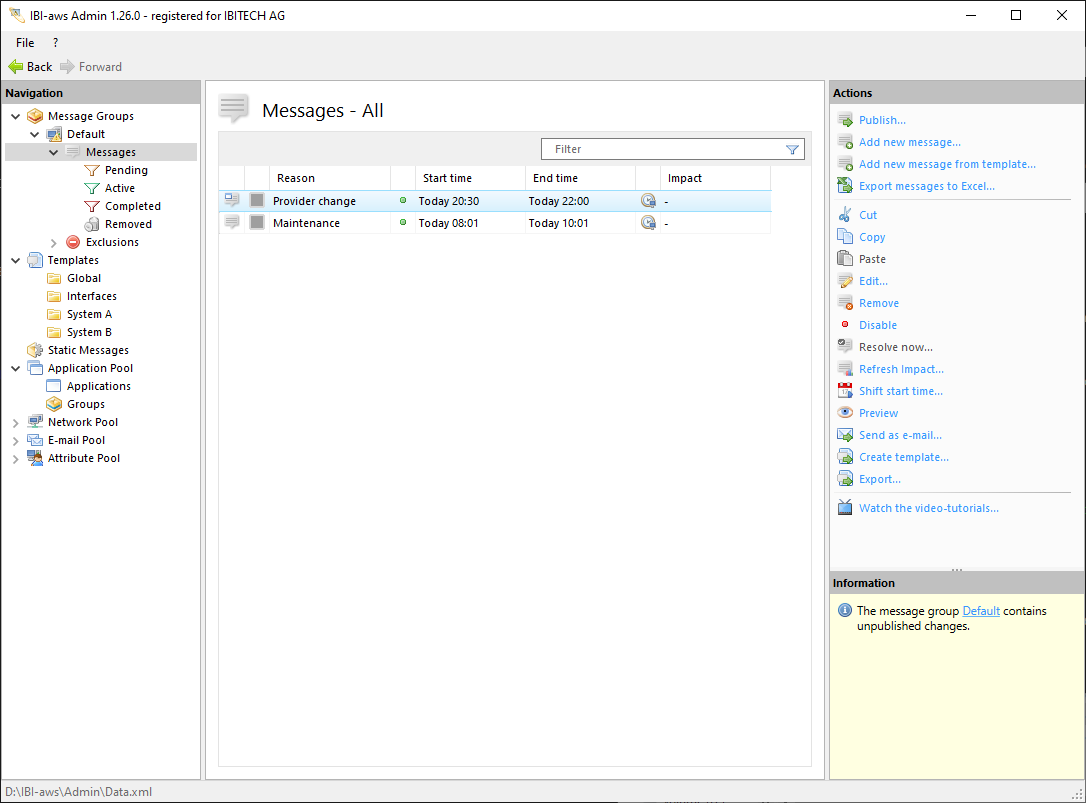Toggle the gray box on Maintenance row
The image size is (1086, 803).
click(x=257, y=223)
